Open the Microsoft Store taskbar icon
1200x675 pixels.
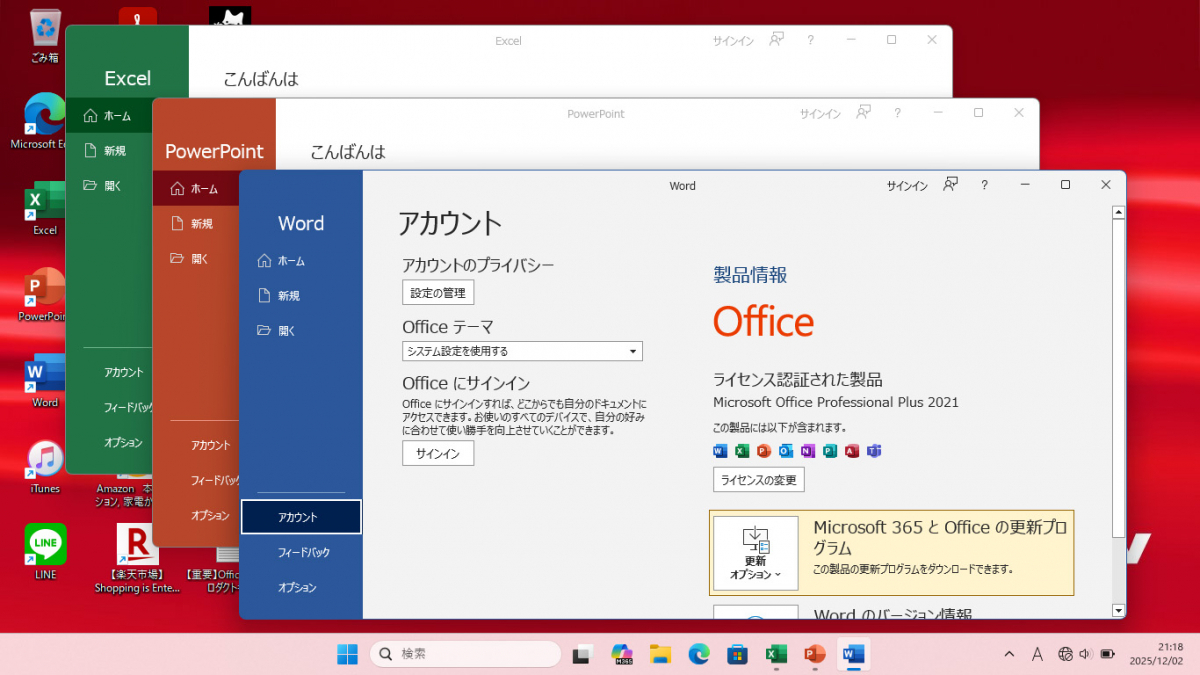click(737, 654)
